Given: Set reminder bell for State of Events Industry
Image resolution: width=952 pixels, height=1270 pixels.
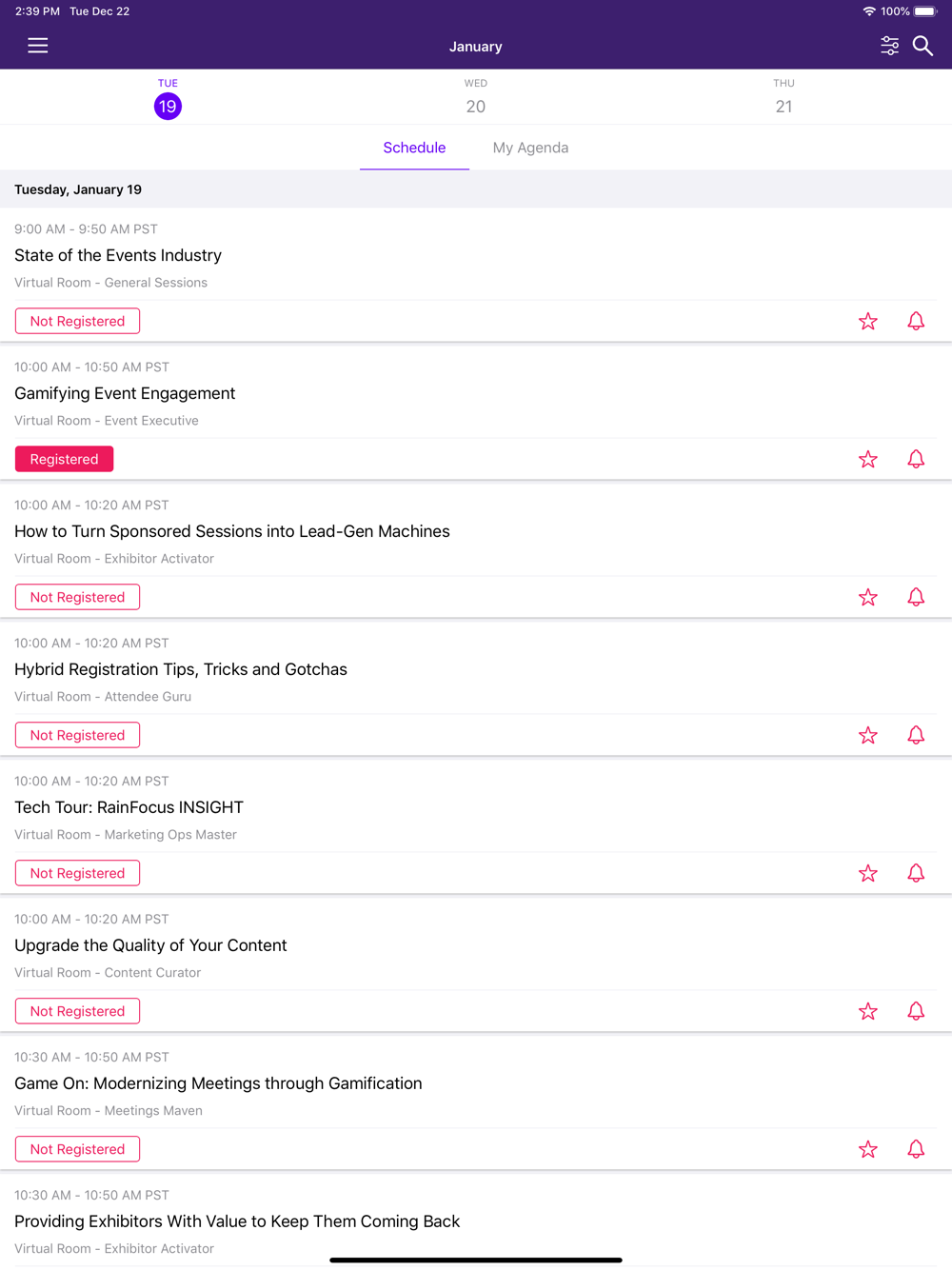Looking at the screenshot, I should [x=916, y=322].
